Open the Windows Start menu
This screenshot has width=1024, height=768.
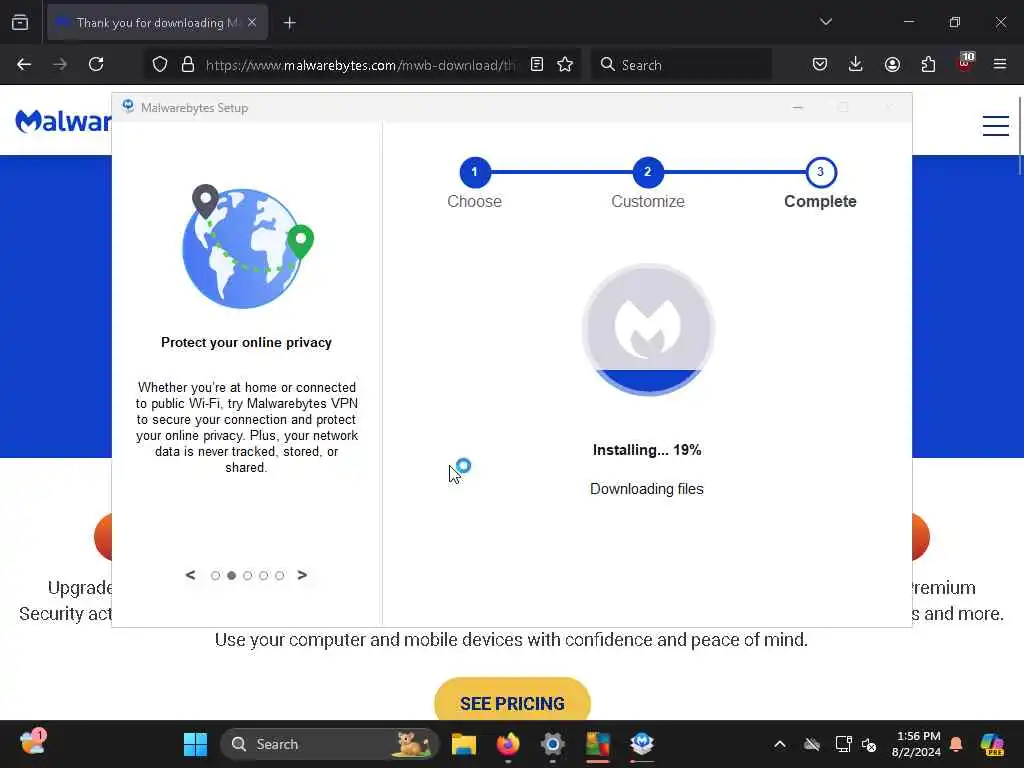195,744
